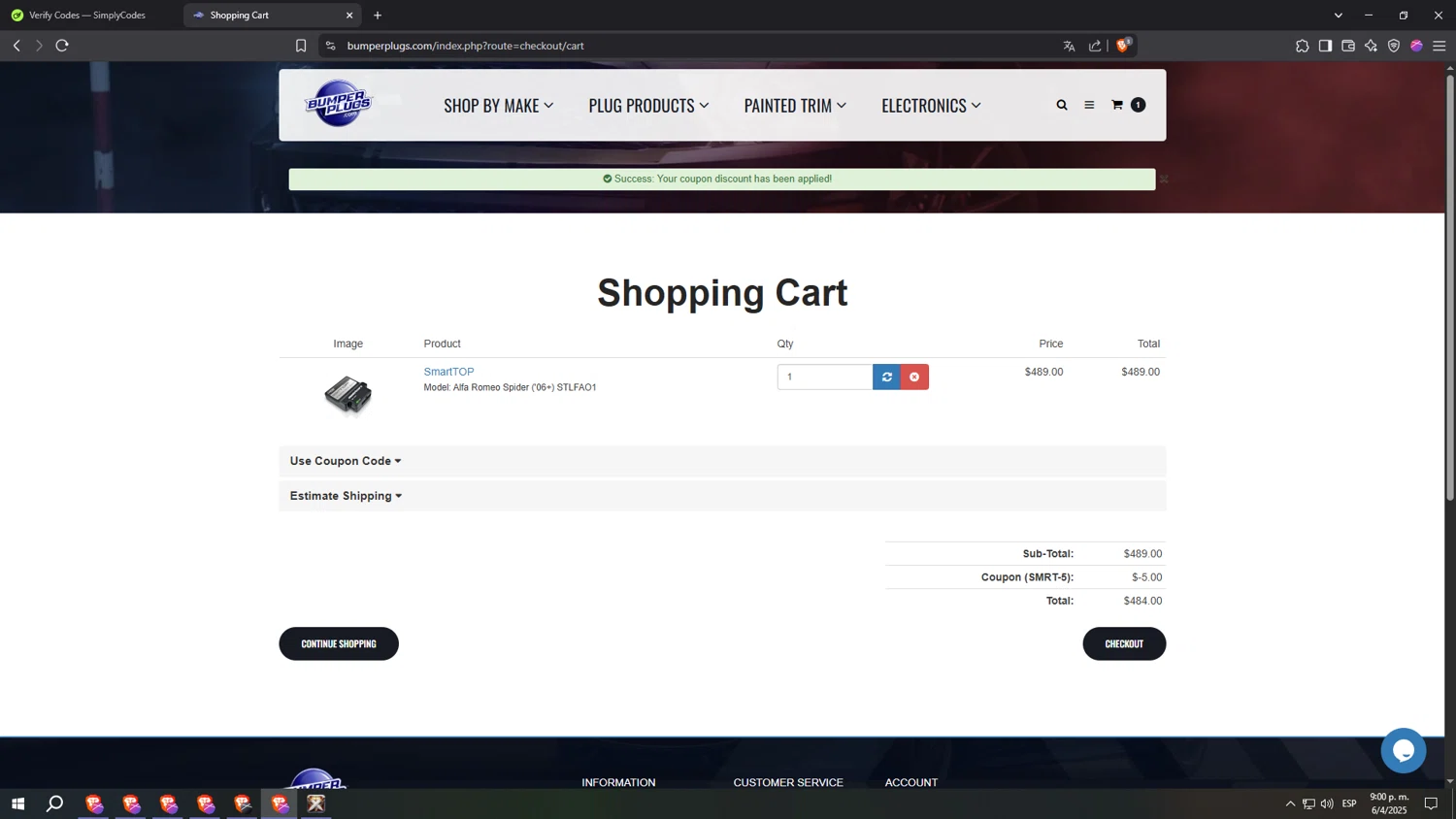Open the live chat bubble
1456x819 pixels.
[1404, 750]
